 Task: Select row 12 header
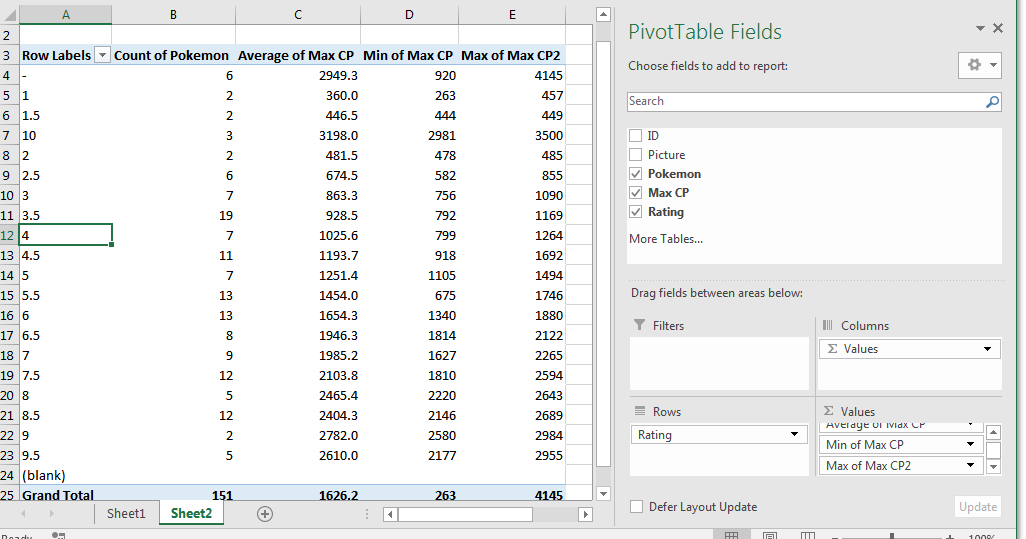pyautogui.click(x=8, y=235)
